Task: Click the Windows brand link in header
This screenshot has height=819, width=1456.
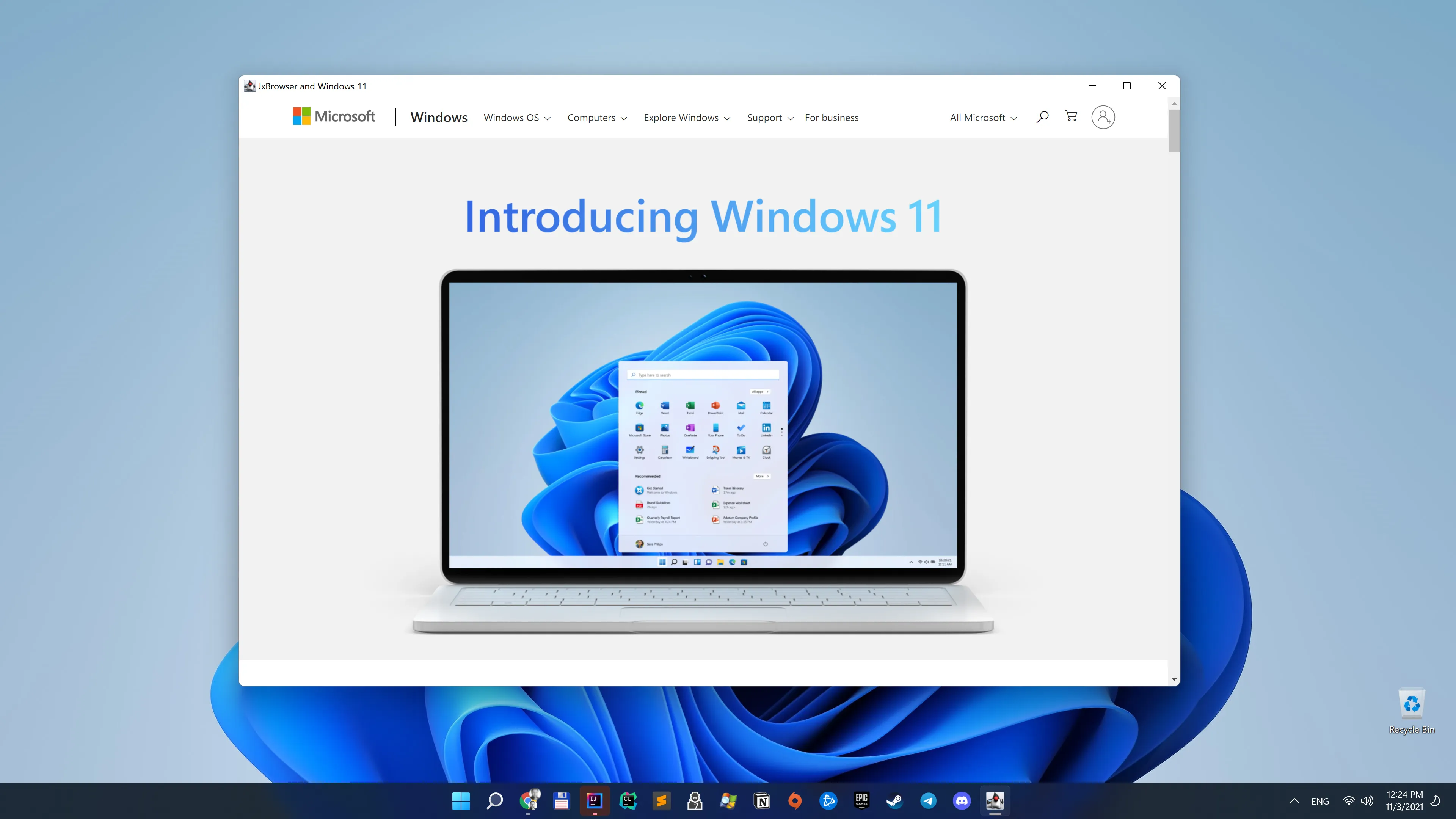Action: click(x=439, y=117)
